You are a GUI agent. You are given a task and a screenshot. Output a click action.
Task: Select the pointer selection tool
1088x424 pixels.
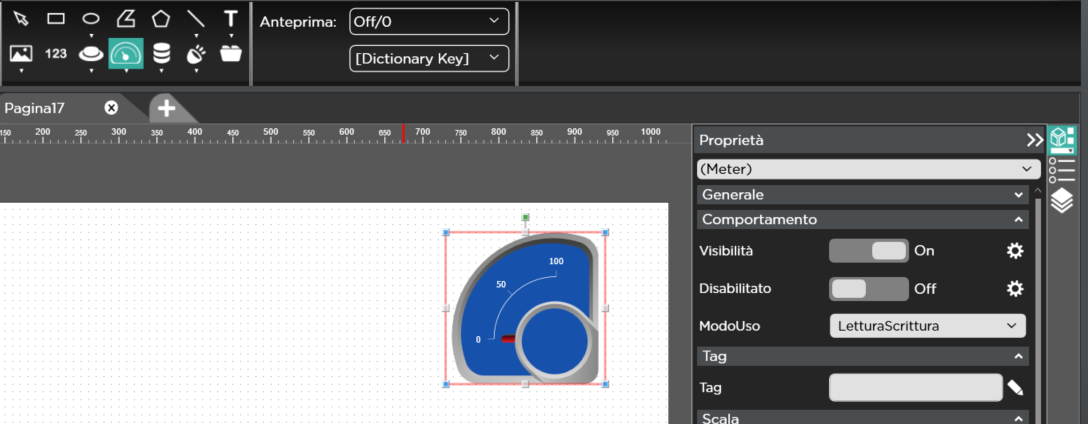(21, 18)
